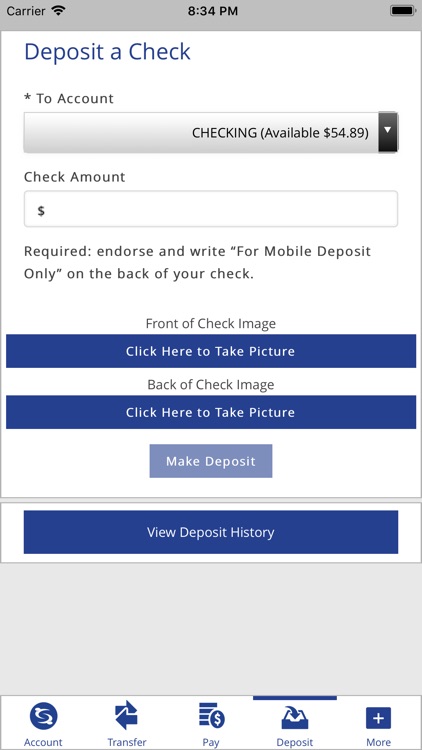Tap the Account tab label
This screenshot has width=422, height=750.
point(43,742)
